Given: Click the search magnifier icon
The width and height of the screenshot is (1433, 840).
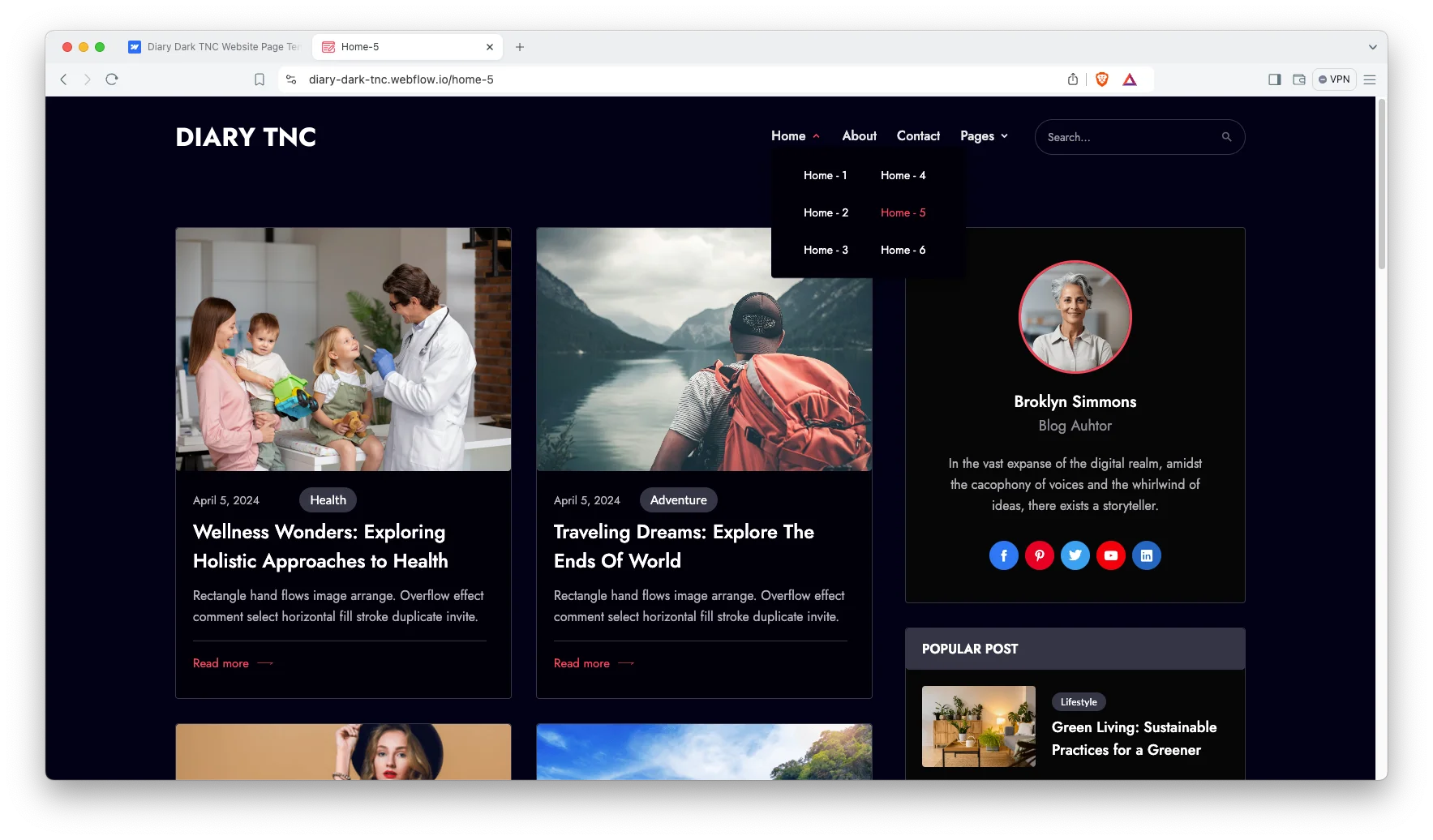Looking at the screenshot, I should tap(1226, 137).
